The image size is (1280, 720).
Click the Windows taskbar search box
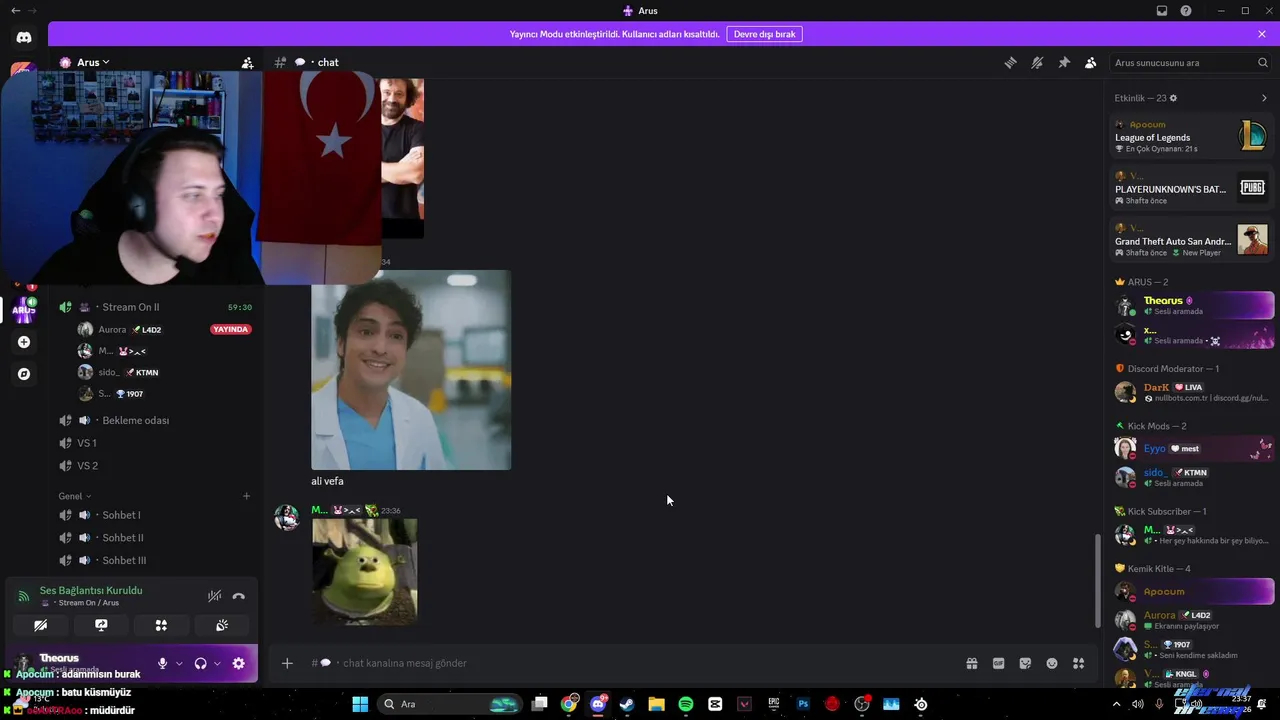tap(450, 704)
